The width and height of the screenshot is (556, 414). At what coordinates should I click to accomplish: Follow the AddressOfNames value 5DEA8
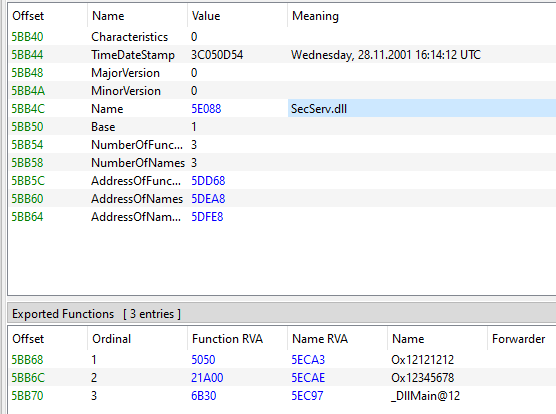tap(208, 198)
